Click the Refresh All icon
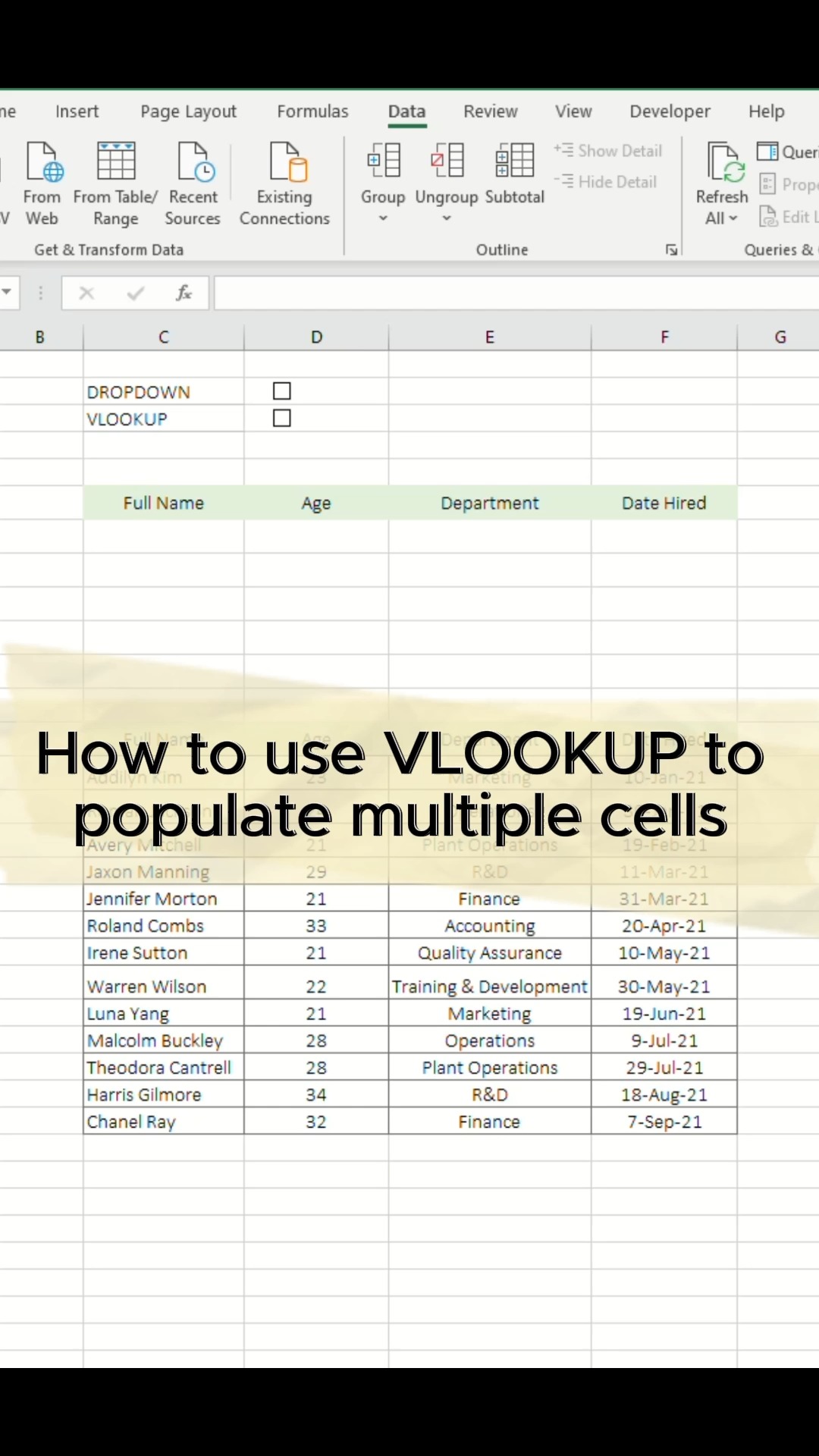This screenshot has width=819, height=1456. 726,162
